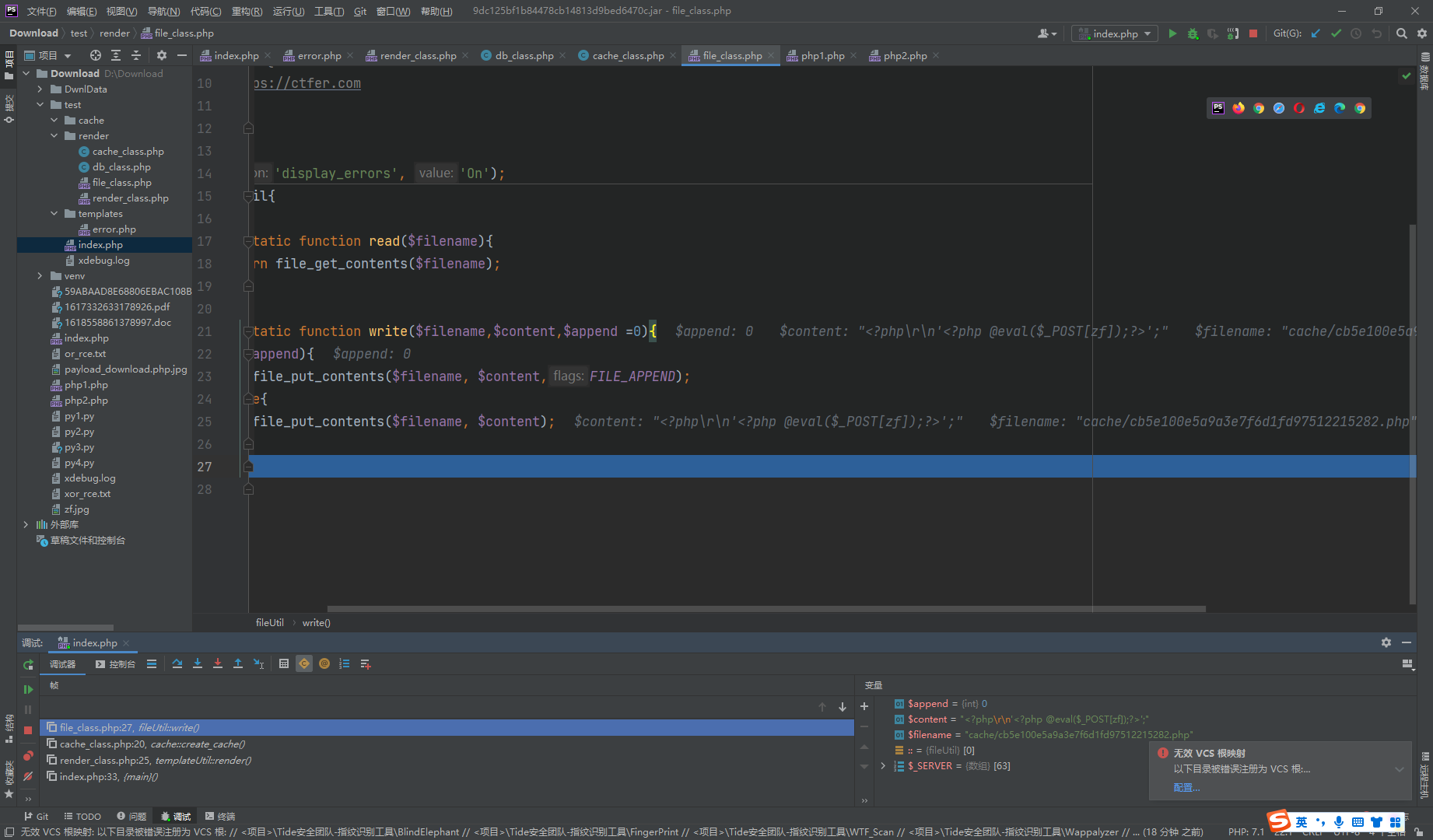Open the index.php run configuration dropdown
The image size is (1433, 840).
pyautogui.click(x=1114, y=33)
